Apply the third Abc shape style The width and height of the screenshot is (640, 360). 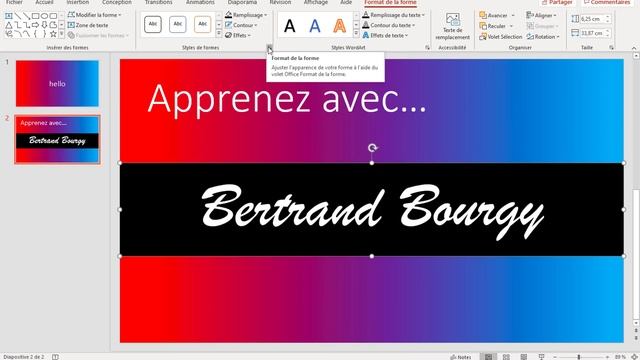(202, 24)
